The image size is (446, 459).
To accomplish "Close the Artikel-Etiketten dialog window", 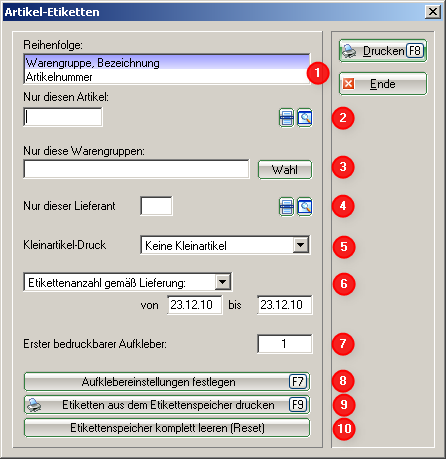I will [x=433, y=12].
